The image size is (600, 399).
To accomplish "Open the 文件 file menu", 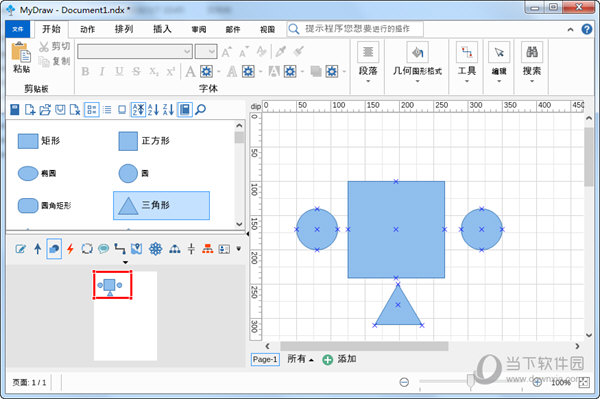I will pos(18,29).
